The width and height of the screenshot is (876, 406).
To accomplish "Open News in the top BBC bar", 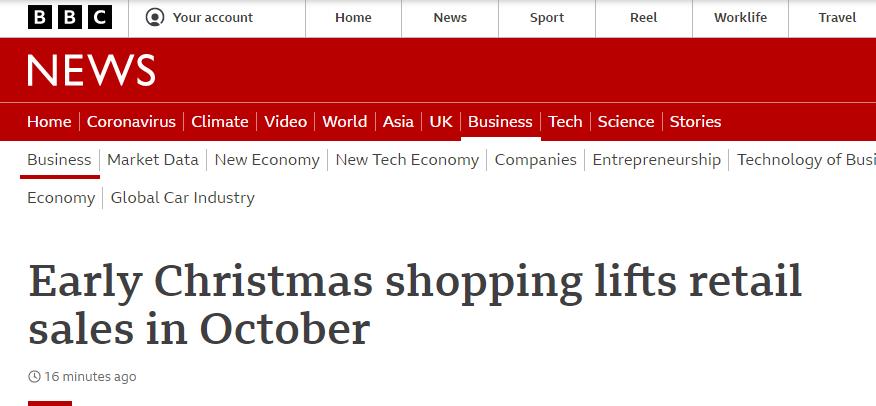I will coord(450,18).
